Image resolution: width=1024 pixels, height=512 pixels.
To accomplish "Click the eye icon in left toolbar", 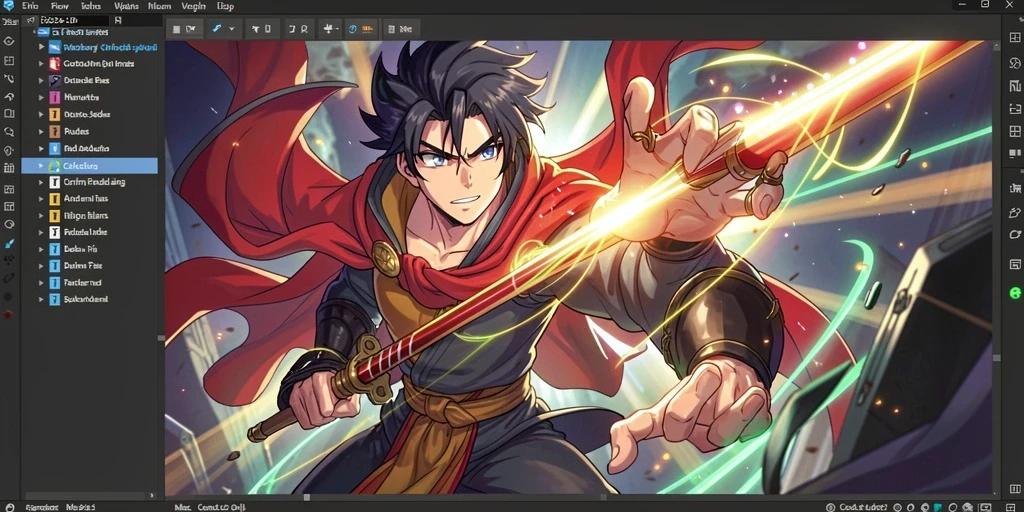I will [x=9, y=41].
